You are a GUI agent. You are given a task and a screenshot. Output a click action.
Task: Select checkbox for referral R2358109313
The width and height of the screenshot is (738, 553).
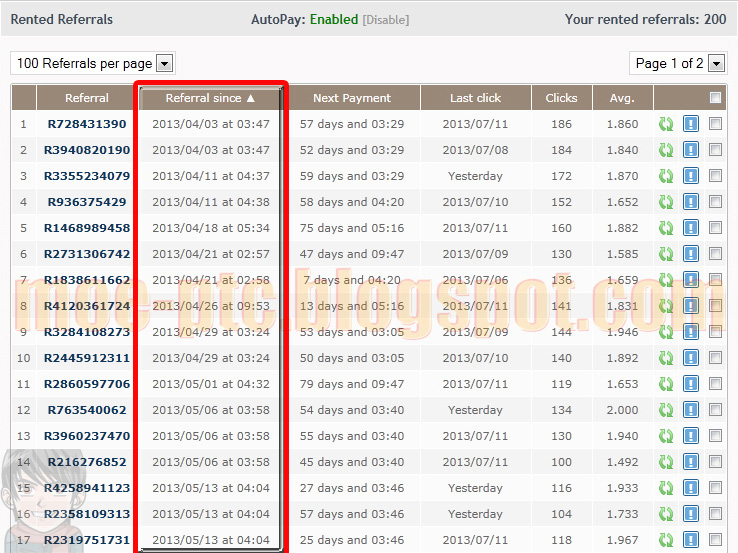click(x=715, y=513)
